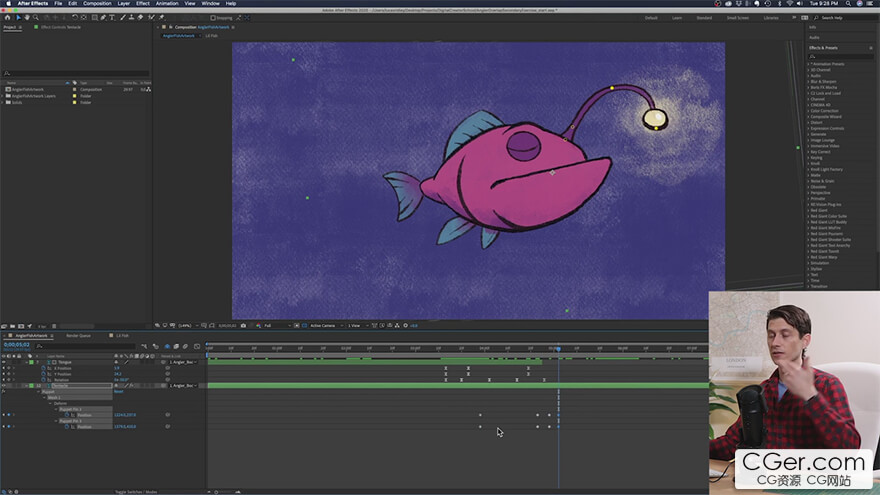Expand the Color Correction effects category
Image resolution: width=880 pixels, height=495 pixels.
(809, 111)
